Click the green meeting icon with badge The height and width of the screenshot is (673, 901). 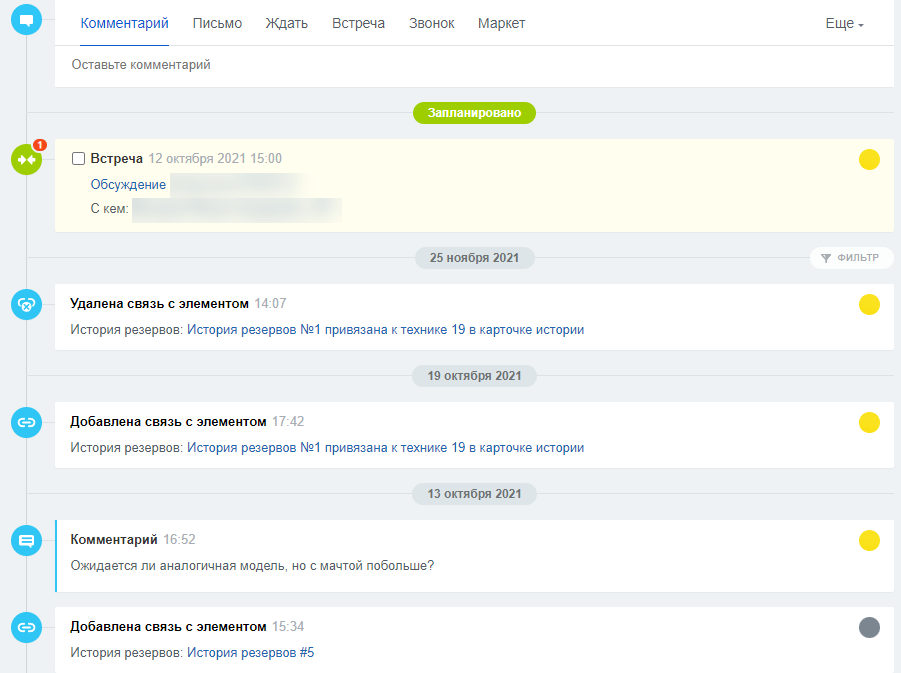click(26, 159)
